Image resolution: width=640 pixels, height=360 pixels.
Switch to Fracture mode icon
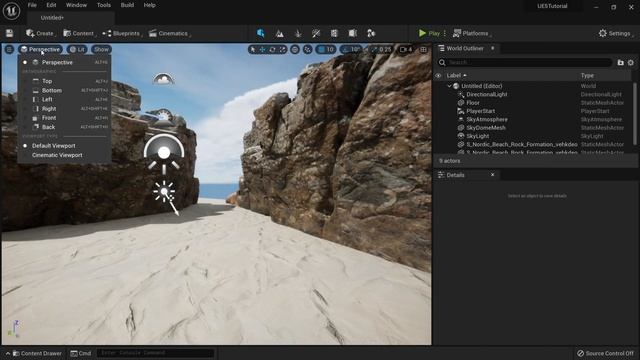pyautogui.click(x=353, y=33)
